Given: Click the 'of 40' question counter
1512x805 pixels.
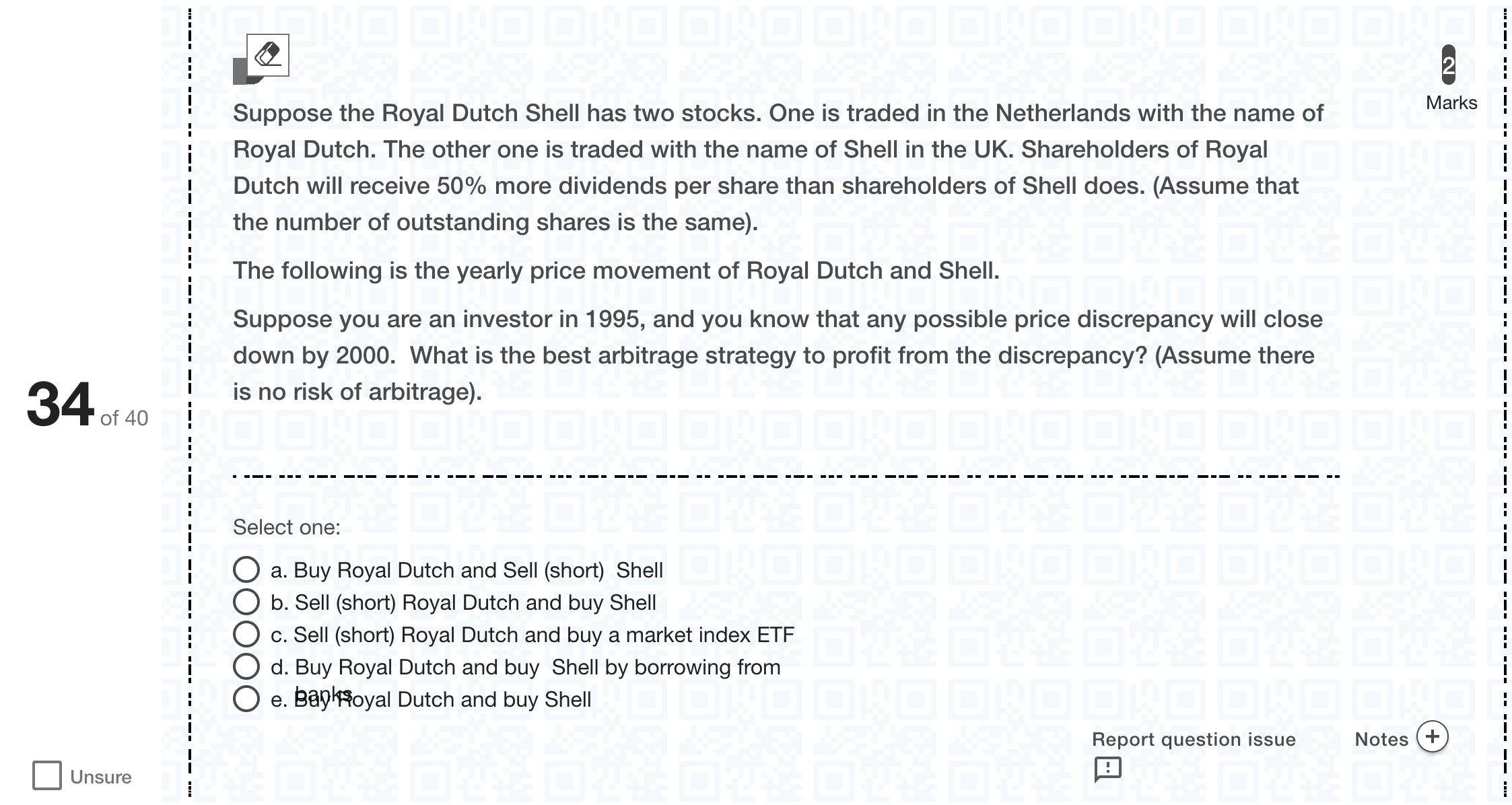Looking at the screenshot, I should click(124, 418).
